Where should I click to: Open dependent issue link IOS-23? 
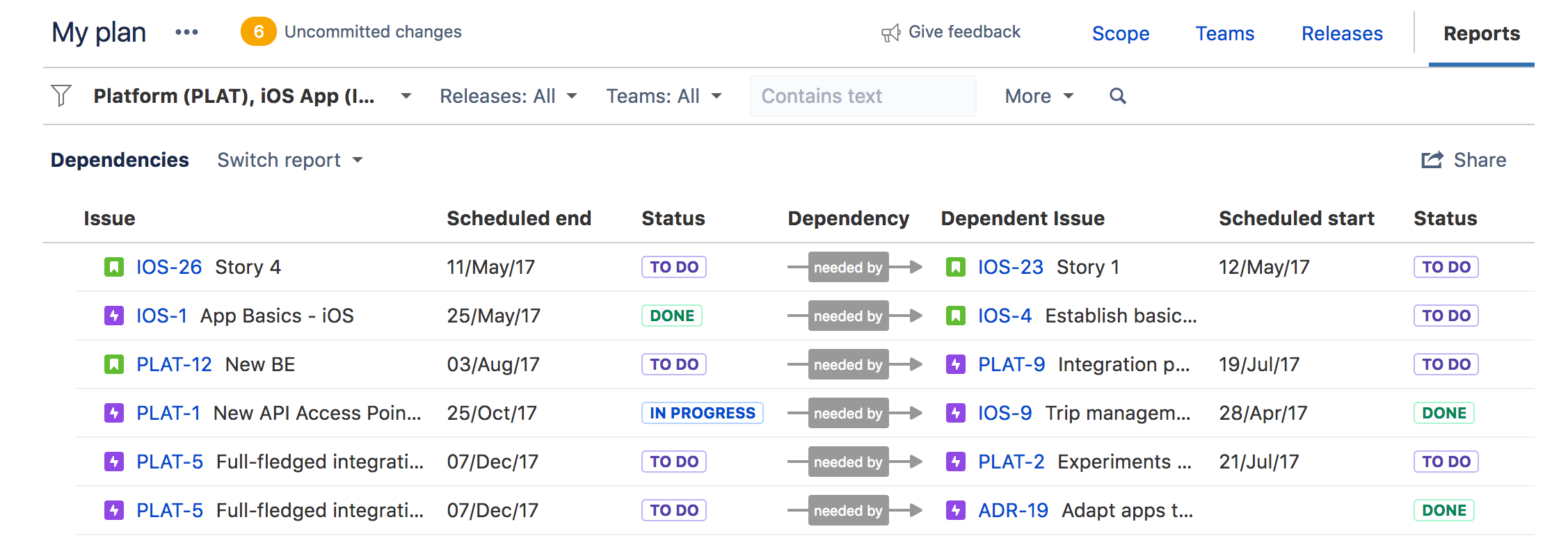(x=1011, y=267)
